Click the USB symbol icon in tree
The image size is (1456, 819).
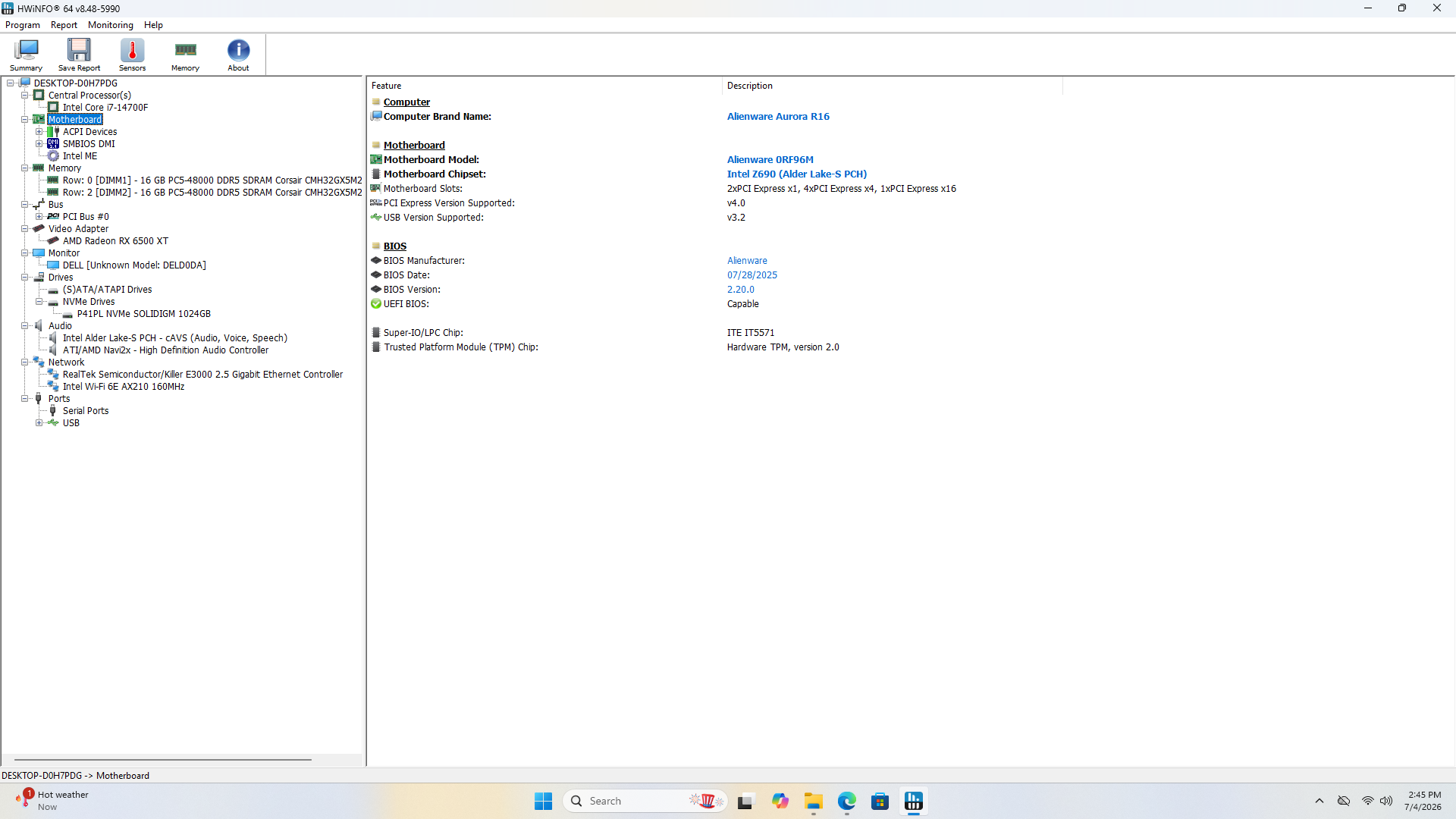[x=53, y=422]
